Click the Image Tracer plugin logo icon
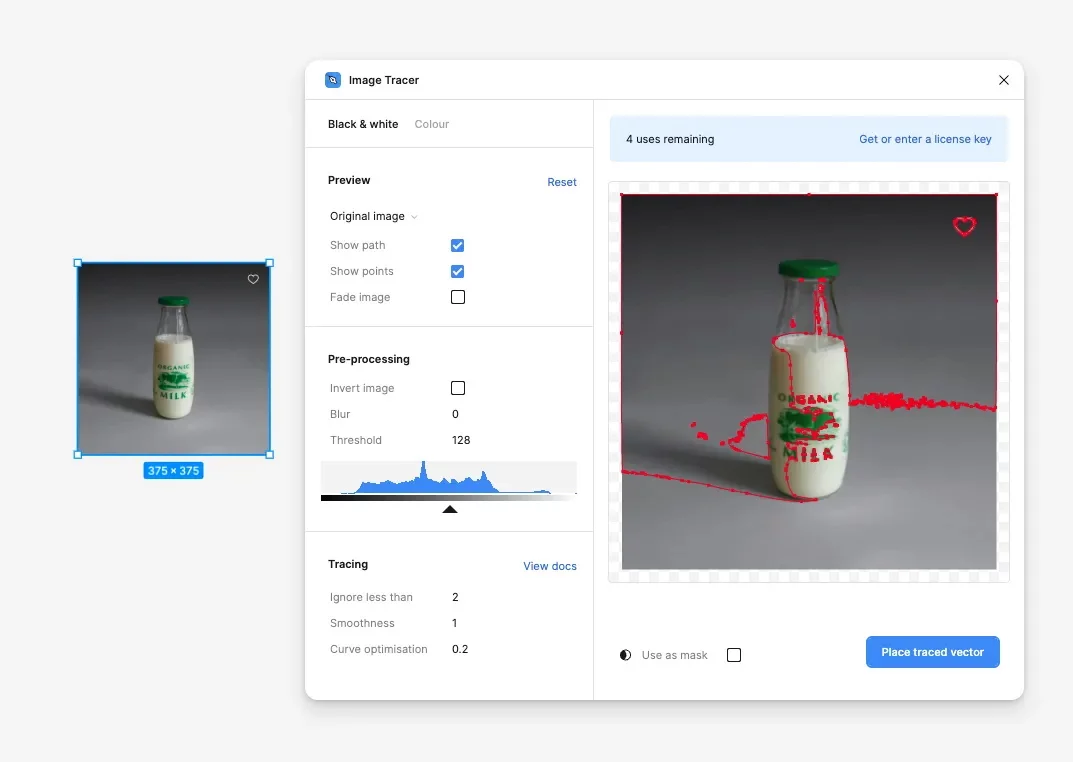Screen dimensions: 1073x762 tap(333, 80)
